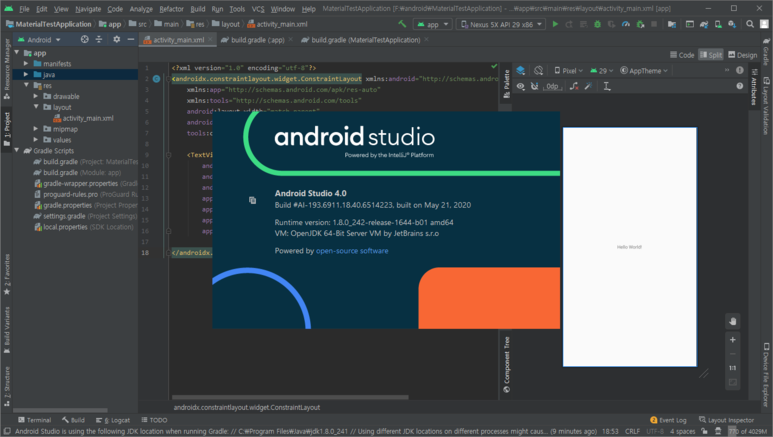Open Android project view dropdown
Viewport: 773px width, 437px height.
coord(39,39)
